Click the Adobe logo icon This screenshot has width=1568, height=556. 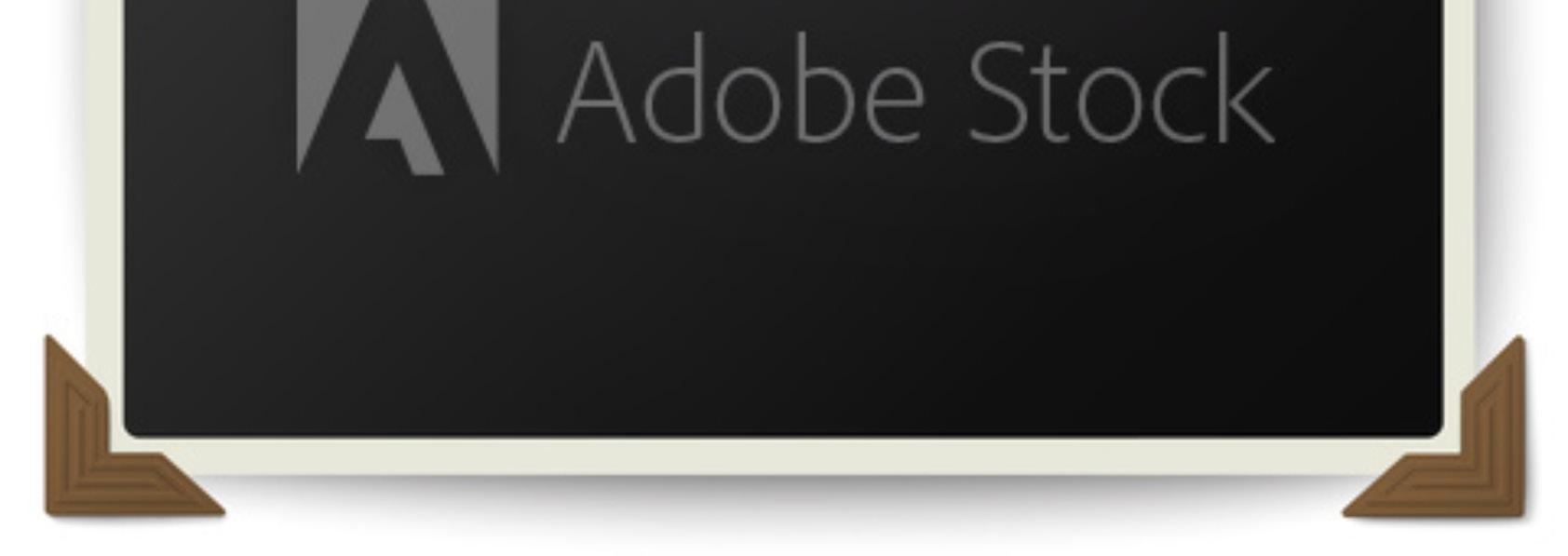coord(398,86)
